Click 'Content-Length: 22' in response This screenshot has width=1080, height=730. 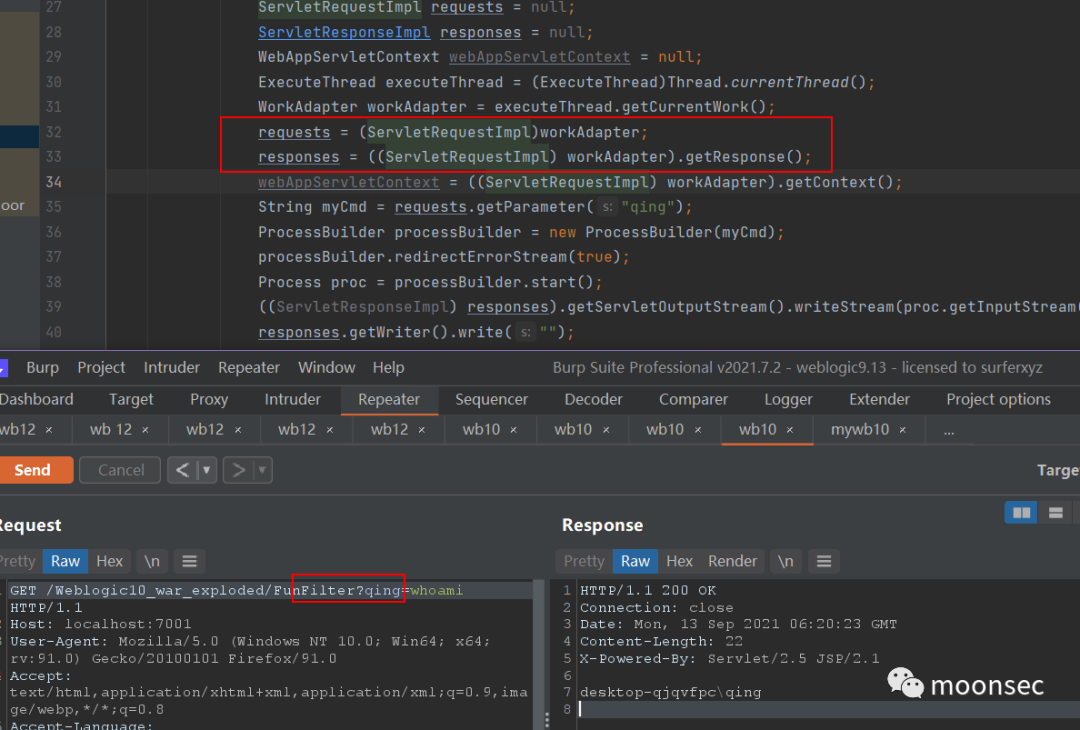click(x=661, y=641)
